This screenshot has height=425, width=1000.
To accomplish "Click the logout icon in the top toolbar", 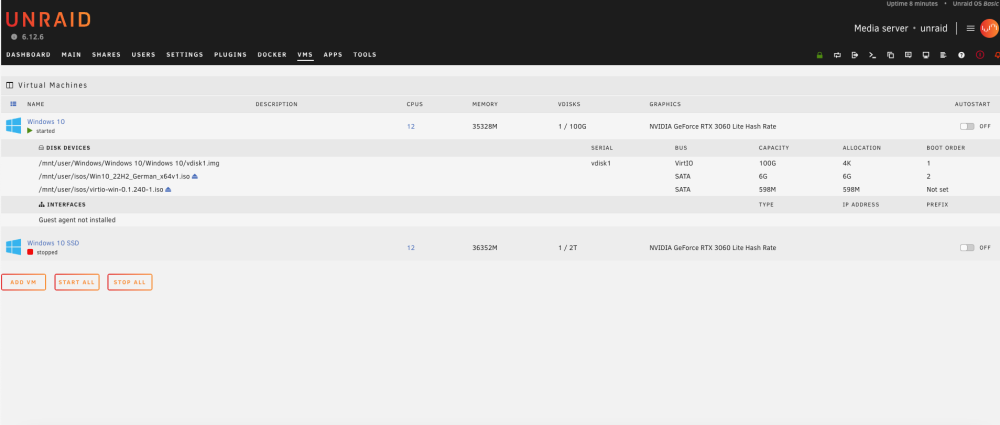I will 855,56.
